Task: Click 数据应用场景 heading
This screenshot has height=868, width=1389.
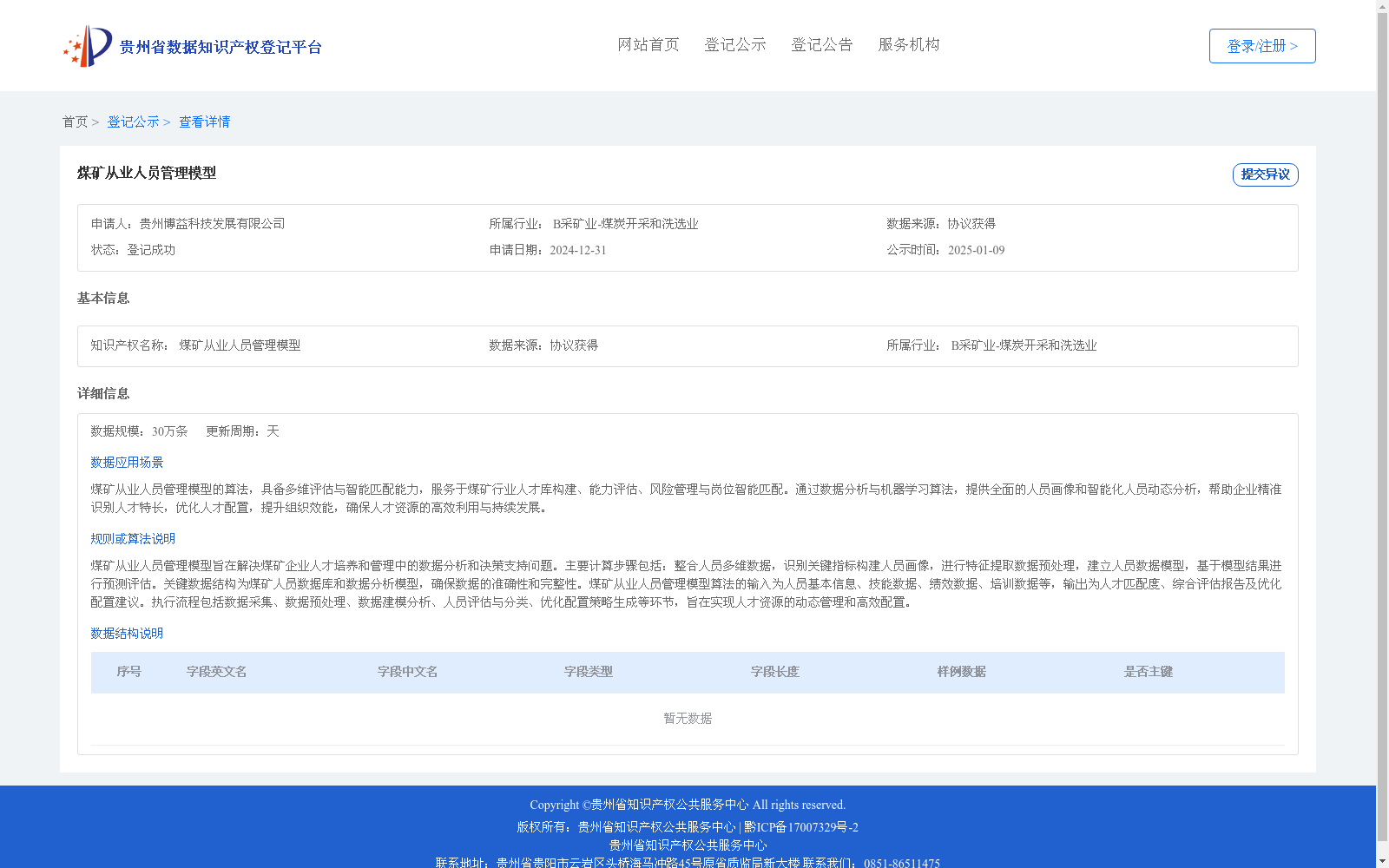Action: (127, 463)
